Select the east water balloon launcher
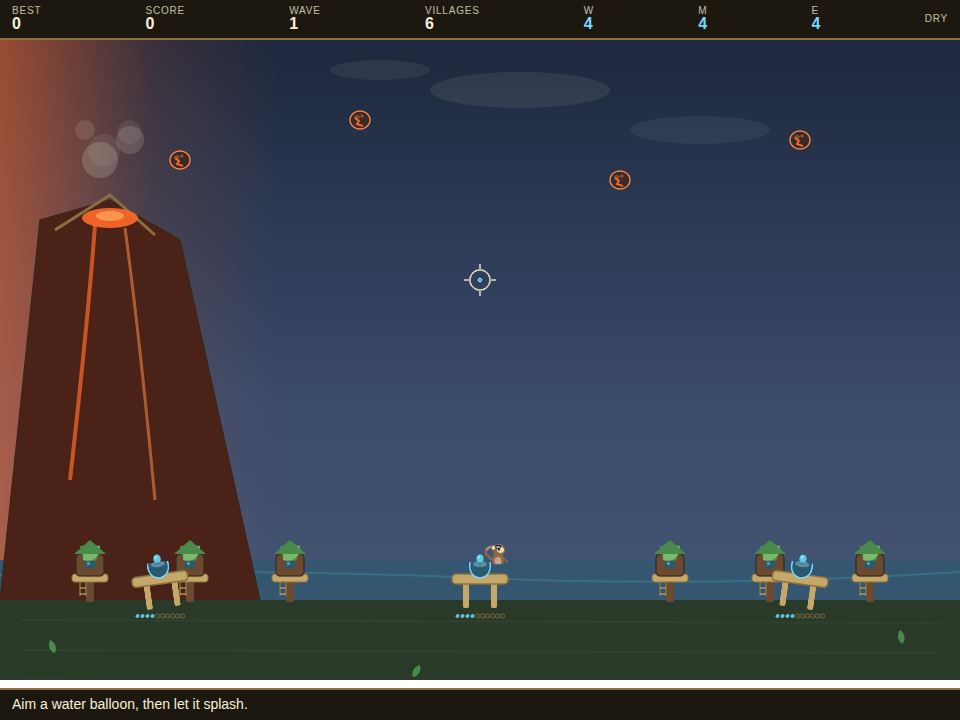The image size is (960, 720). click(x=800, y=580)
